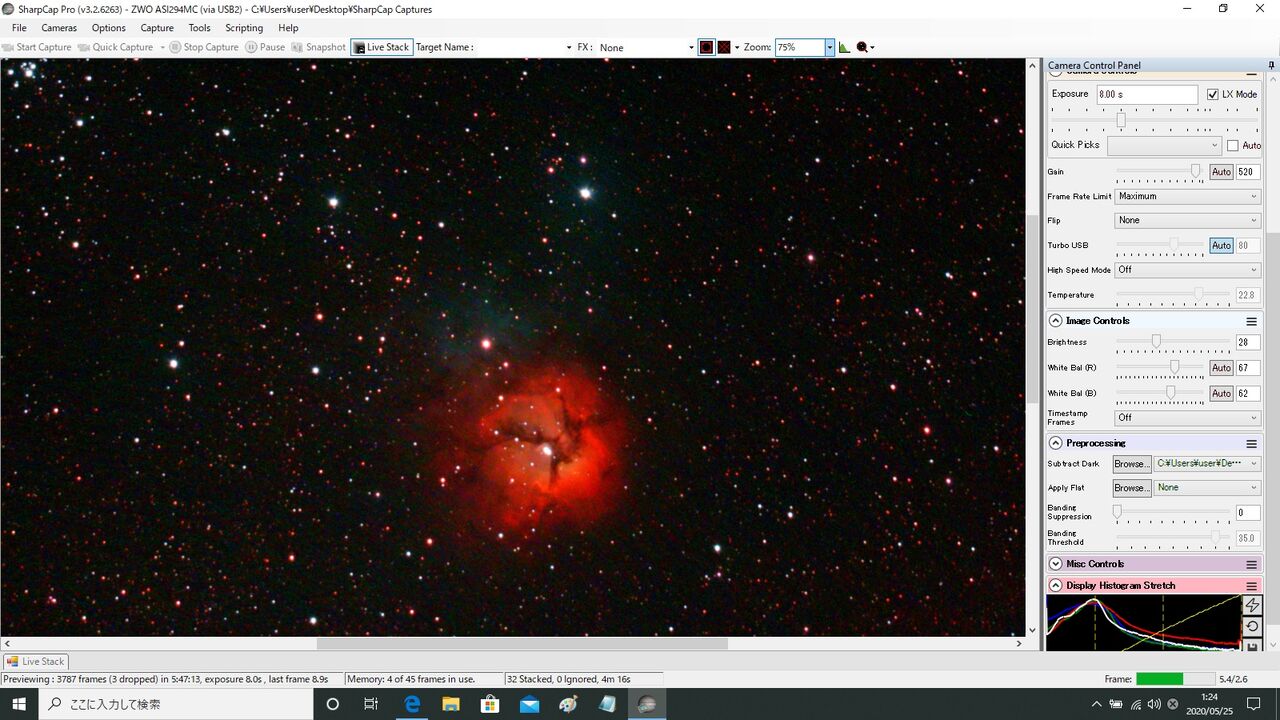Image resolution: width=1280 pixels, height=720 pixels.
Task: Enable the exposure Auto checkbox
Action: tap(1232, 145)
